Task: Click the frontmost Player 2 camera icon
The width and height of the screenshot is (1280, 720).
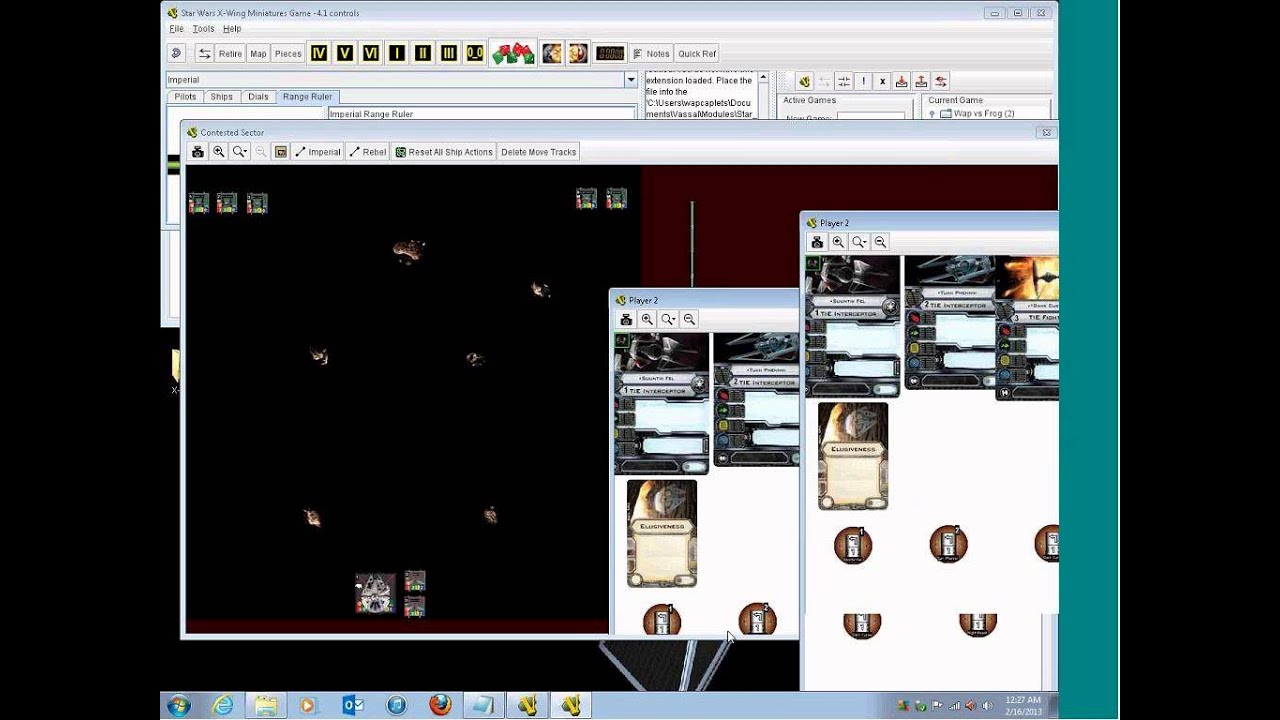Action: click(x=817, y=242)
